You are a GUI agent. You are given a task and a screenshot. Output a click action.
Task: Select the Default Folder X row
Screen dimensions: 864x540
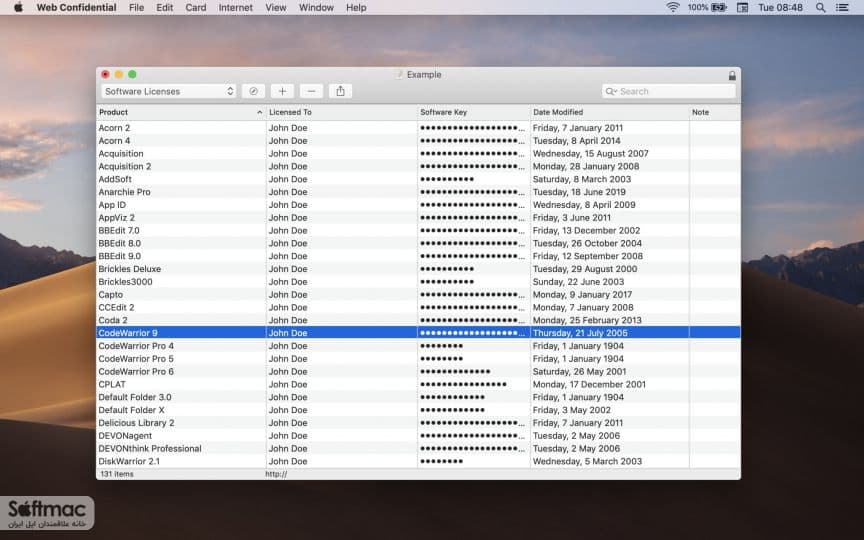point(418,410)
